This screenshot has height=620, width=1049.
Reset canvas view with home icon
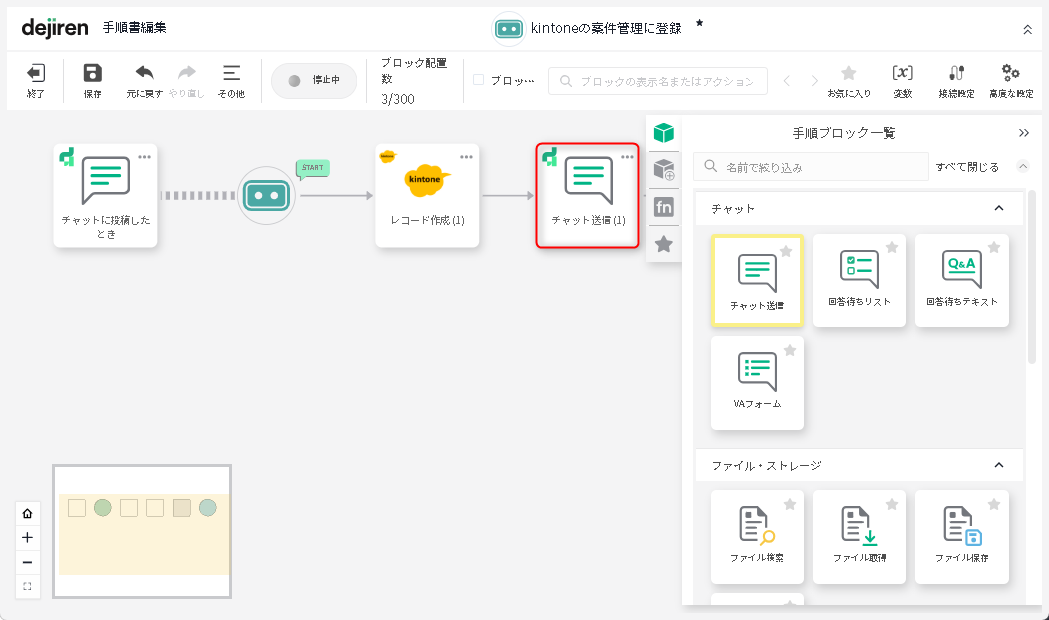pyautogui.click(x=27, y=514)
